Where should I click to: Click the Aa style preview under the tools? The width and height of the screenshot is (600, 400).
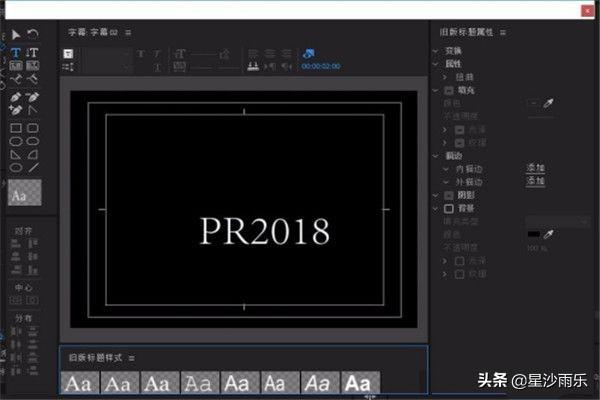pyautogui.click(x=24, y=193)
